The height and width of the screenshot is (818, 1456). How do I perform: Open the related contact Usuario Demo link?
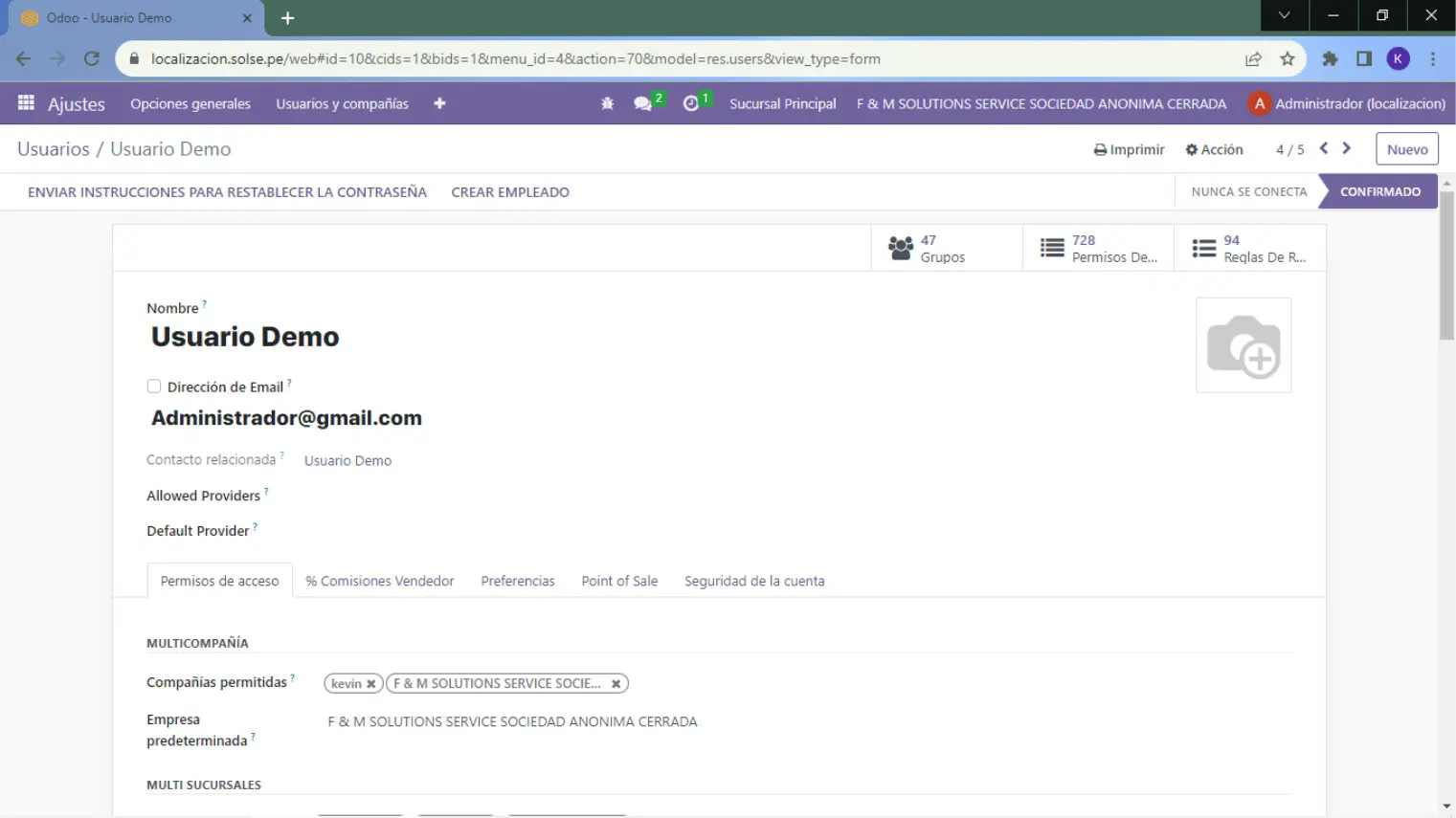(347, 460)
